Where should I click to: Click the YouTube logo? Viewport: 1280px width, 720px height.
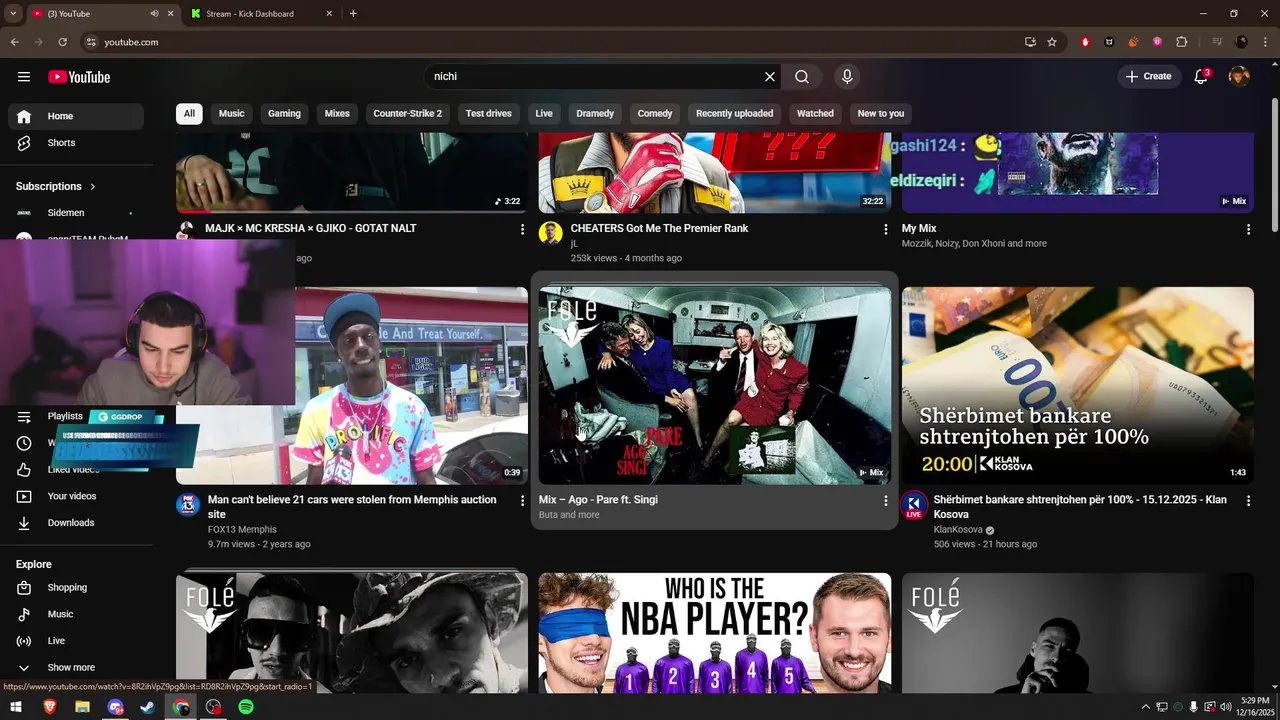coord(79,77)
